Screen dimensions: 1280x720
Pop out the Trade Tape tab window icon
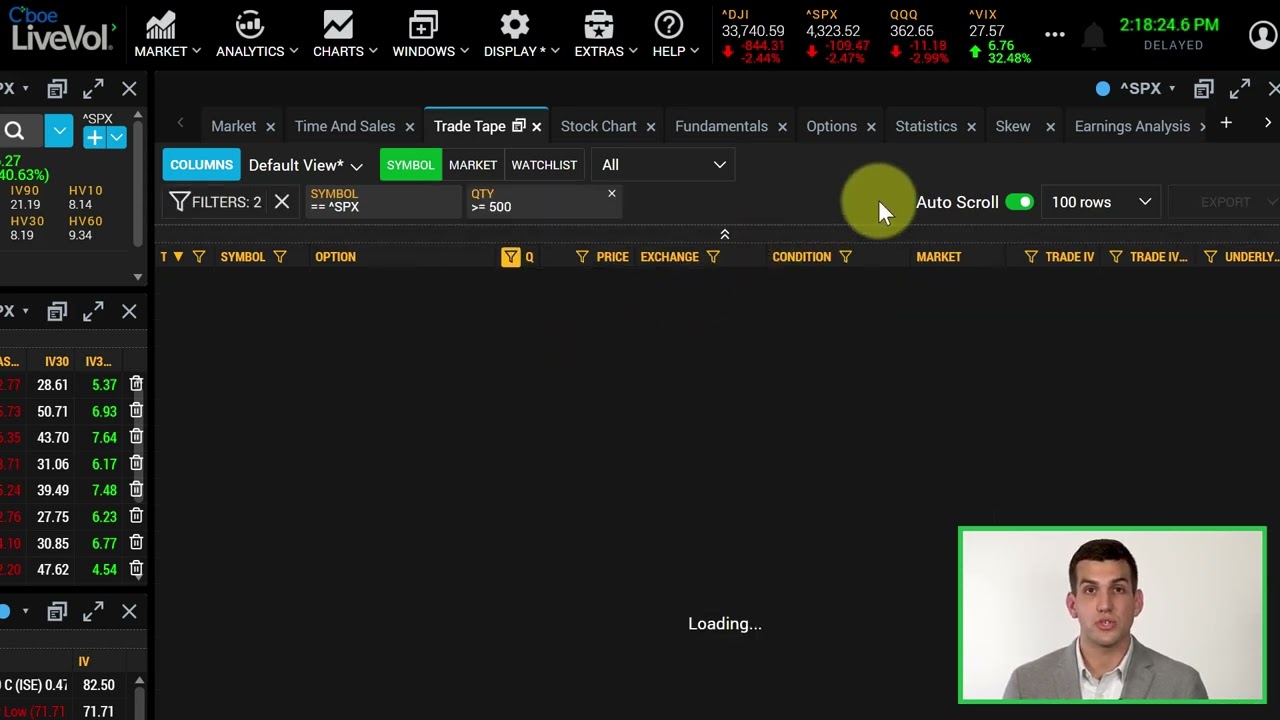(x=518, y=126)
